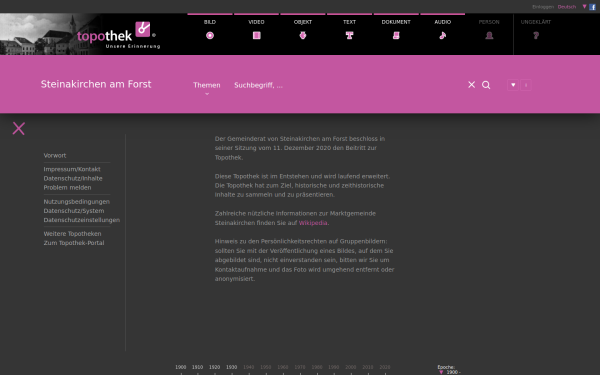Open Weitere Topotheken

[72, 234]
